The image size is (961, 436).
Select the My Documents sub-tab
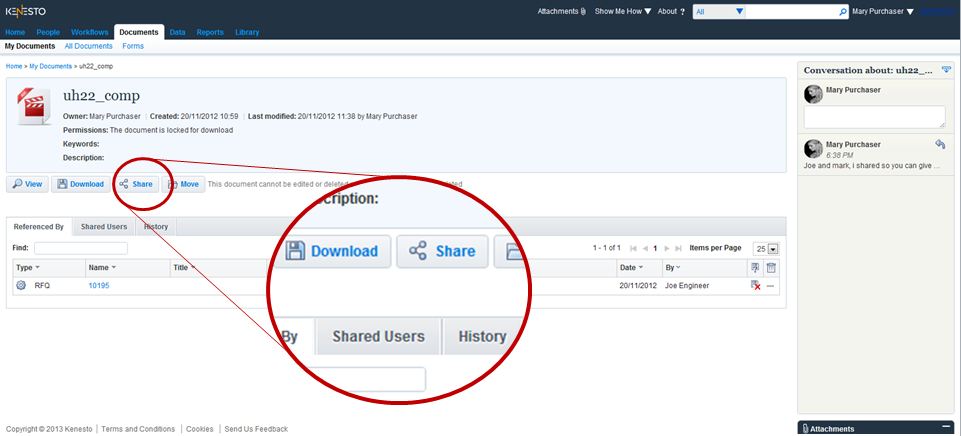tap(30, 46)
